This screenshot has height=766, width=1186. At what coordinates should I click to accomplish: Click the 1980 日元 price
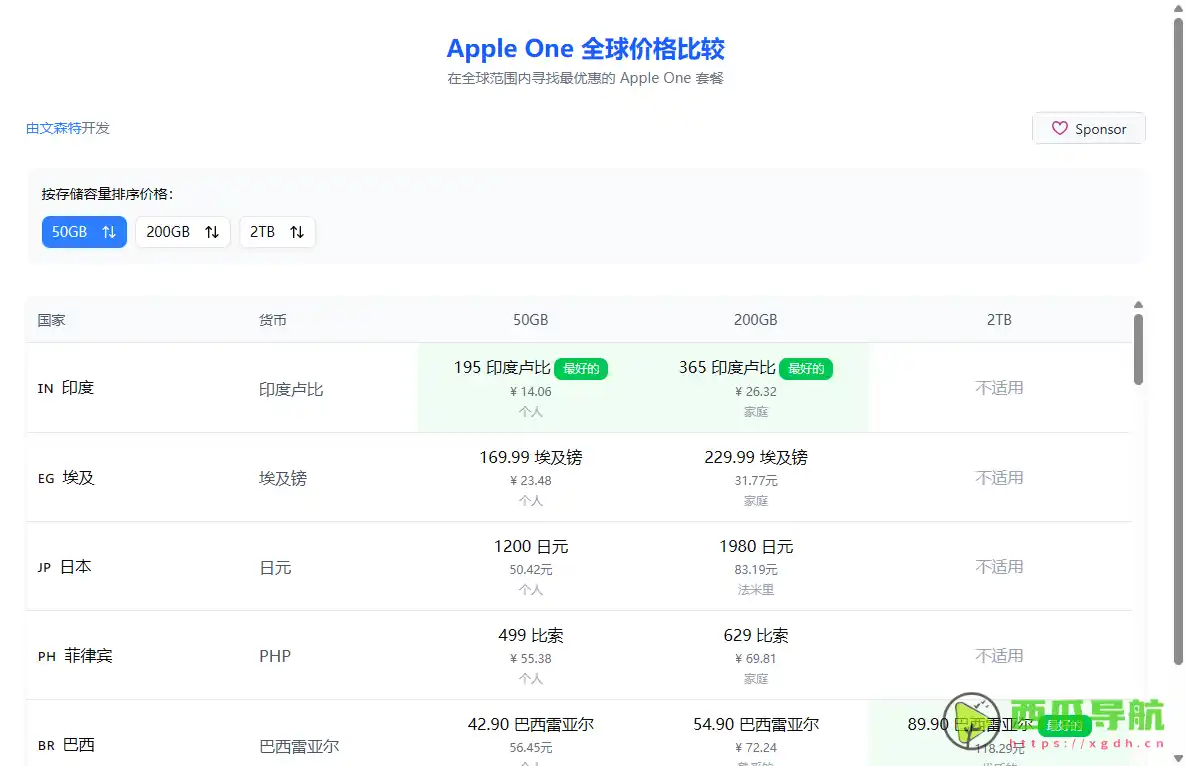(x=756, y=547)
